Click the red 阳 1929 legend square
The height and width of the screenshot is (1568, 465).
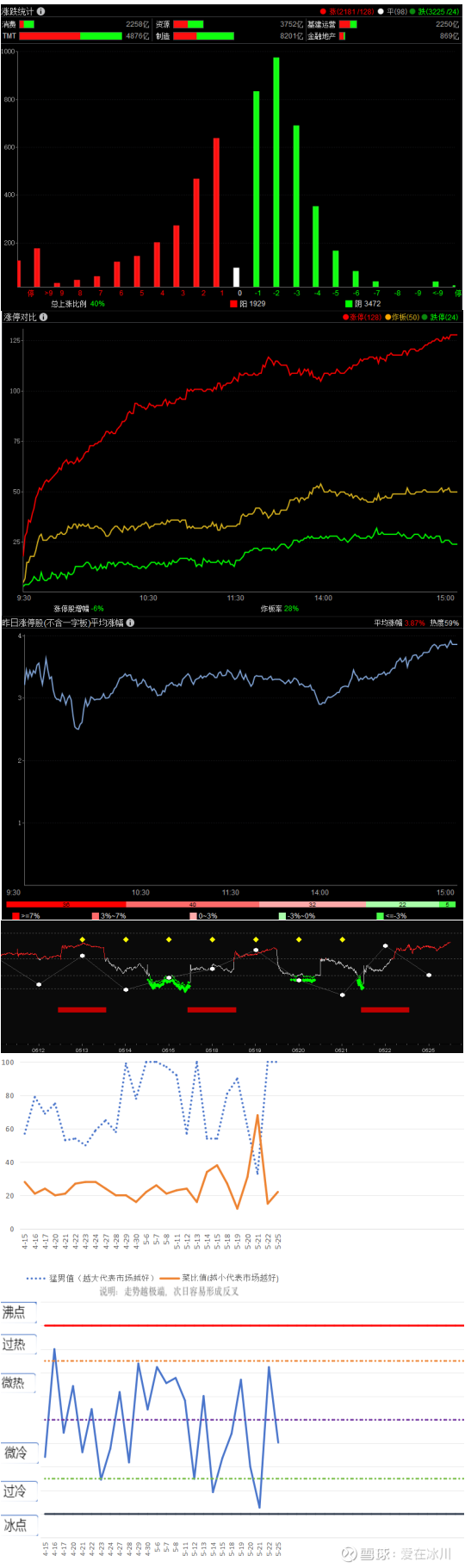[x=233, y=303]
